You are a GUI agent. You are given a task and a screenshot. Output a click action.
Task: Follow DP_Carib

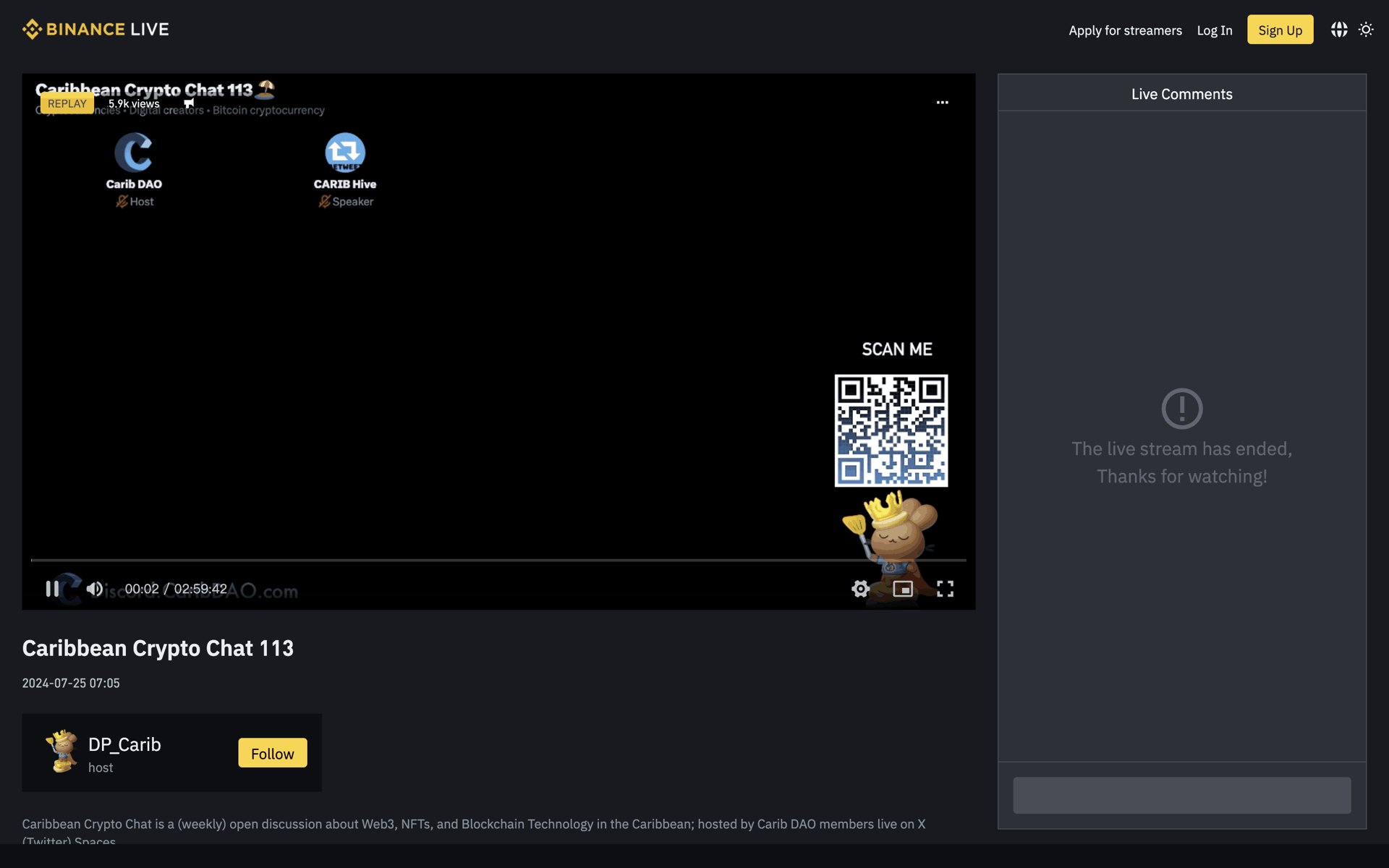coord(273,753)
